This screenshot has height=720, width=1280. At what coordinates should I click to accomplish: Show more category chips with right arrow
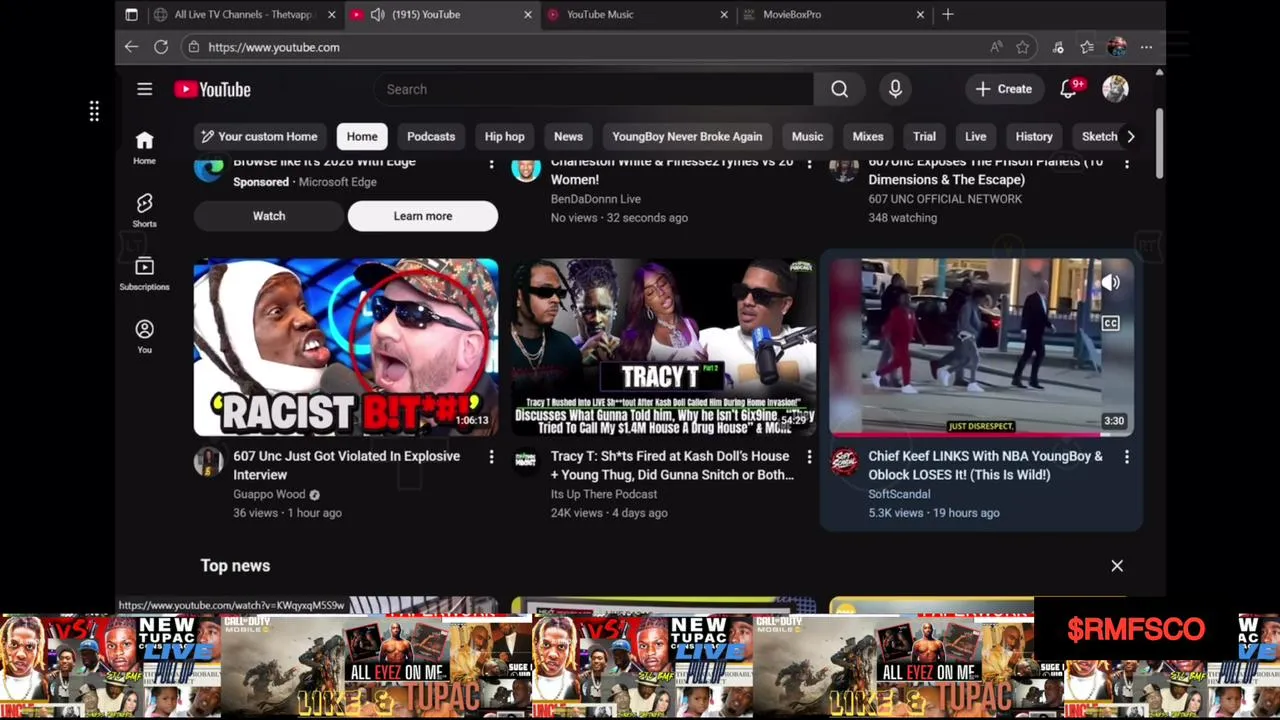tap(1130, 136)
